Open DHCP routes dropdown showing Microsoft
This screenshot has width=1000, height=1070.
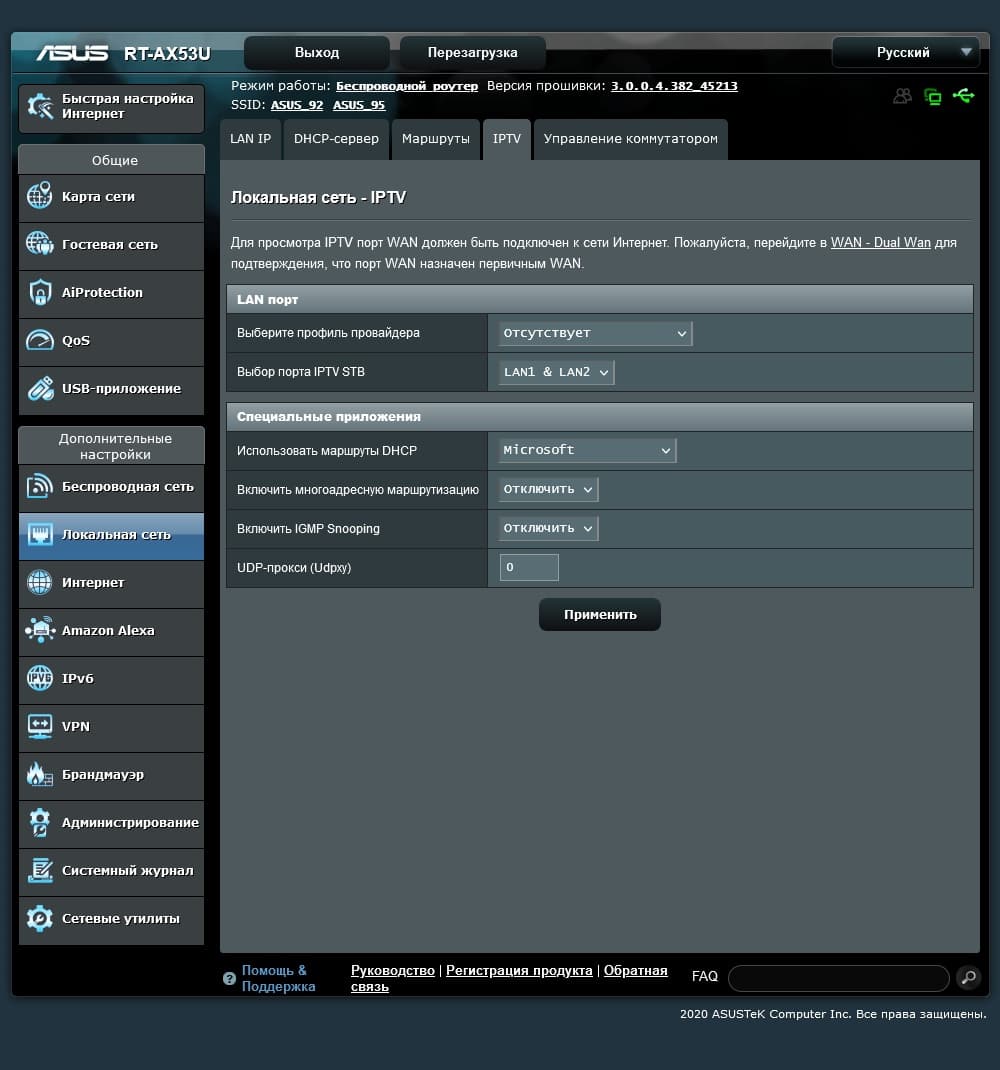[x=587, y=450]
